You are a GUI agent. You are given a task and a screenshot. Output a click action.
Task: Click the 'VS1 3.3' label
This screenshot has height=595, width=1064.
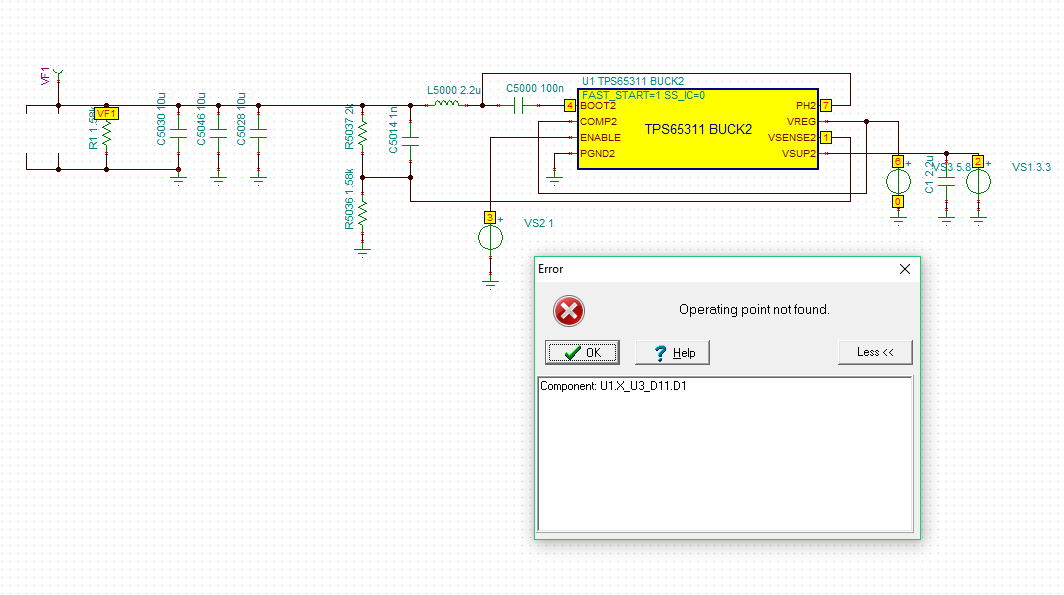click(x=1031, y=167)
